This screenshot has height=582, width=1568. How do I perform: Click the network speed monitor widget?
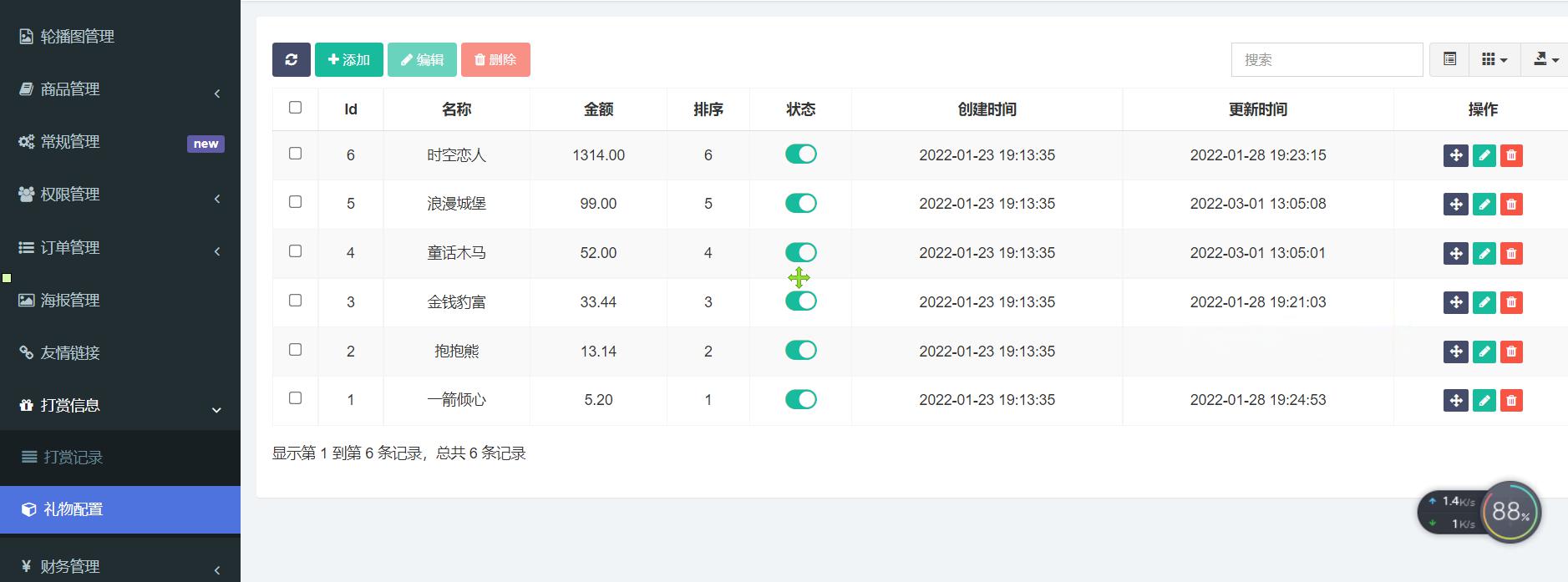(x=1479, y=512)
